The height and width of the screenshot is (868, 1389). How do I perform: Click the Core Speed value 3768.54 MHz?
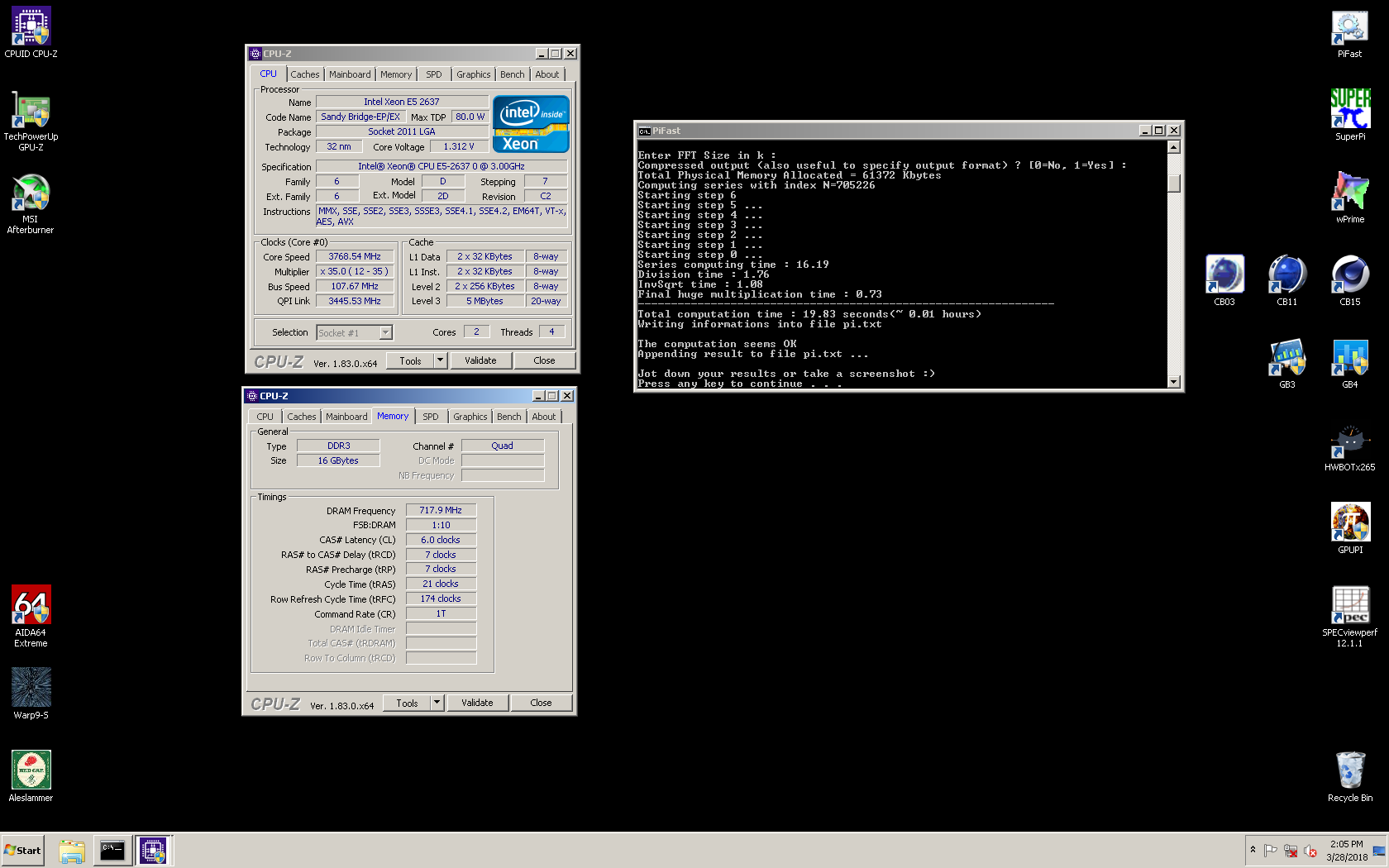(355, 257)
